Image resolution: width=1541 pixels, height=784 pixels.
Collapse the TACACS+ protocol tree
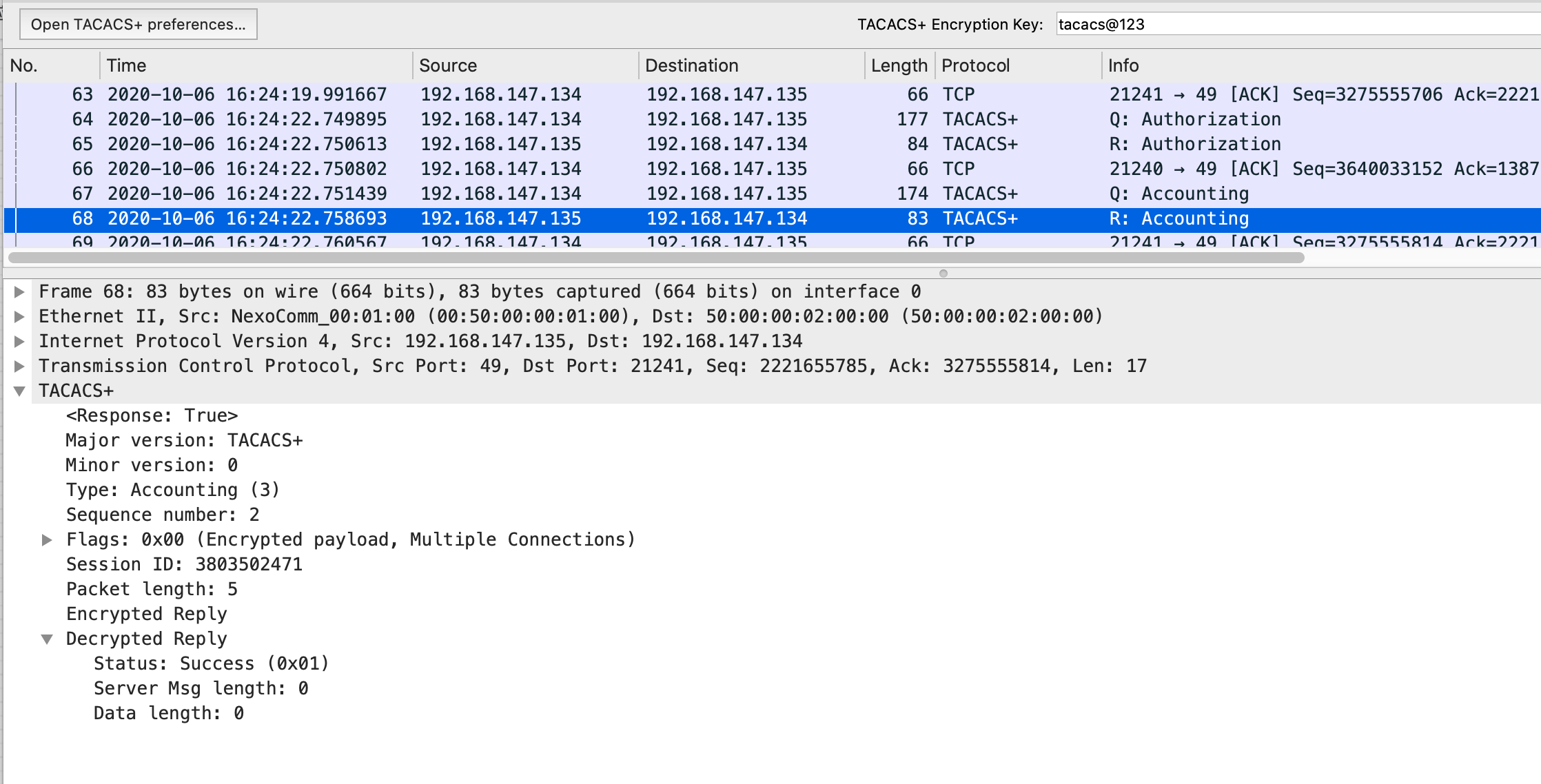[x=19, y=391]
